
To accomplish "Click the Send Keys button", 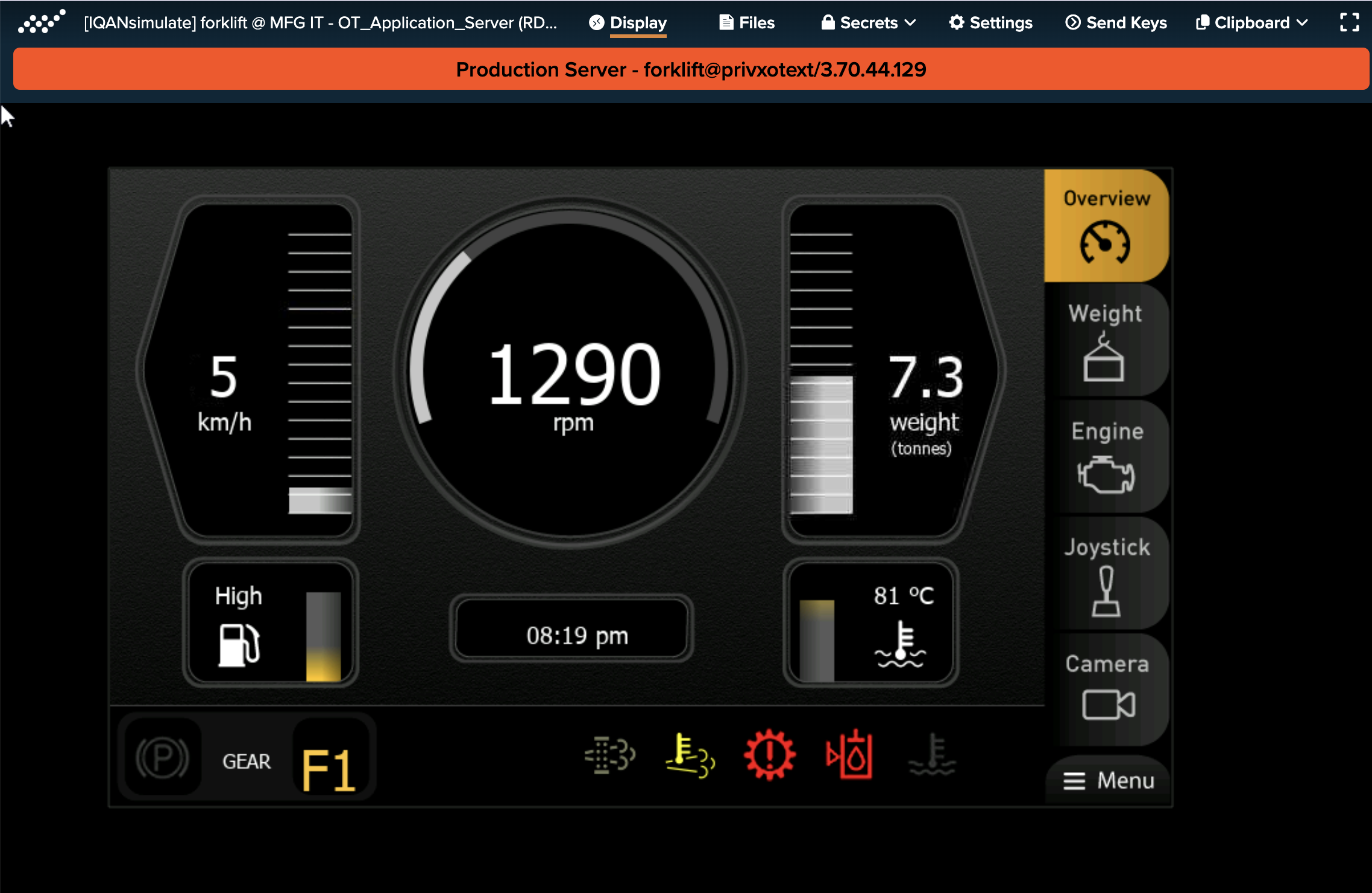I will (1113, 22).
